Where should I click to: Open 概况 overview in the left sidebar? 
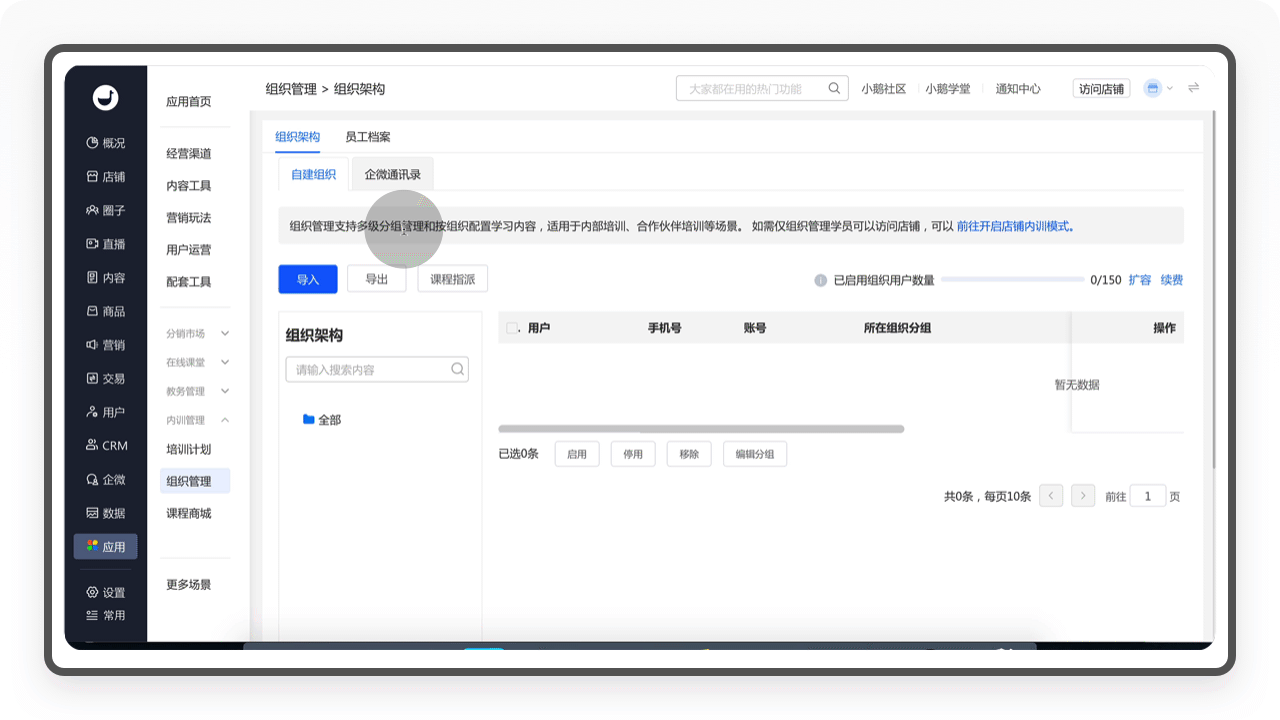(x=106, y=143)
